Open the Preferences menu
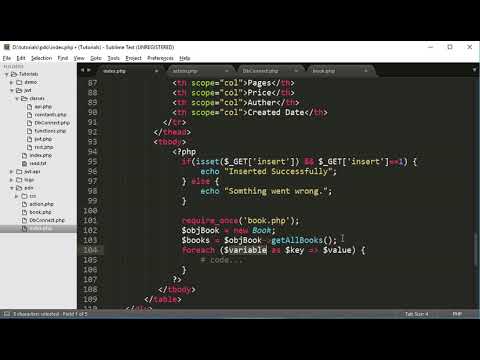 click(160, 58)
